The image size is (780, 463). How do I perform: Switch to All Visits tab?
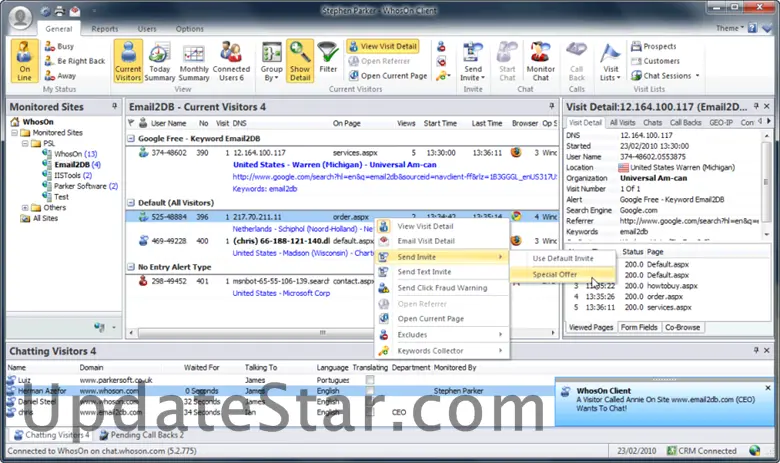pos(622,122)
